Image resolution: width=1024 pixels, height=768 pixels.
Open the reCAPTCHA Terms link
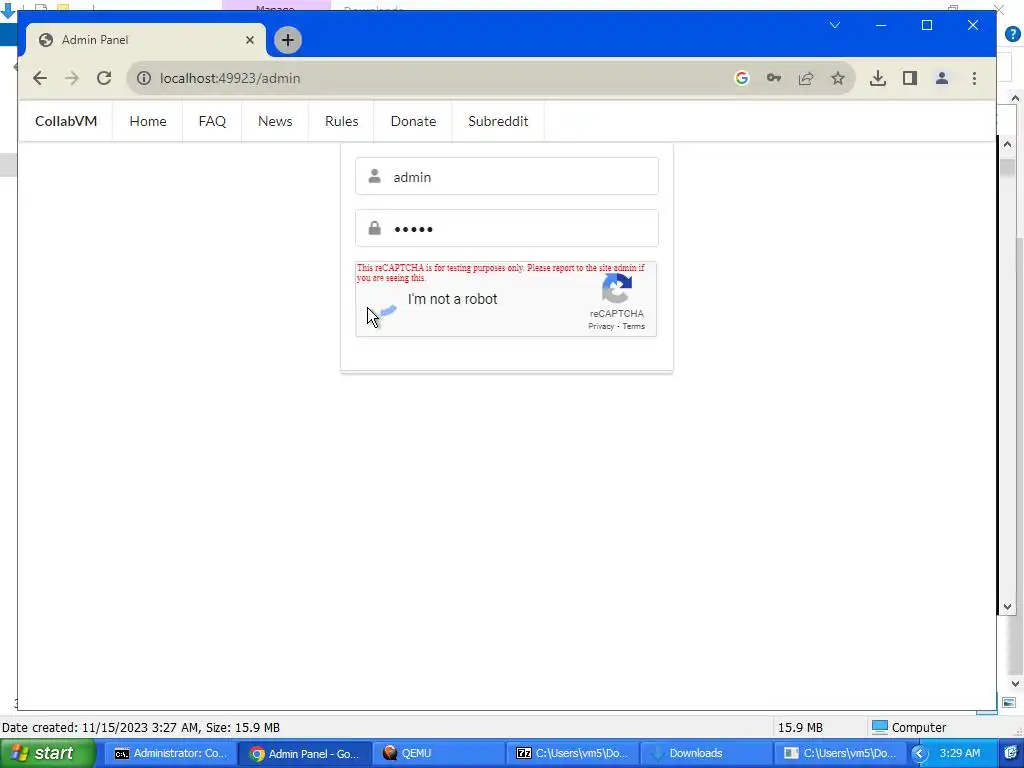click(x=633, y=327)
